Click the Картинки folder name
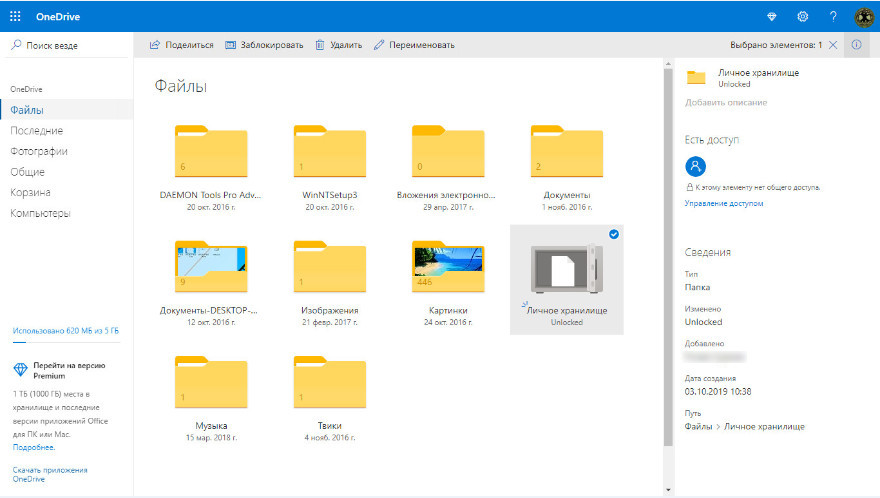 [x=448, y=310]
